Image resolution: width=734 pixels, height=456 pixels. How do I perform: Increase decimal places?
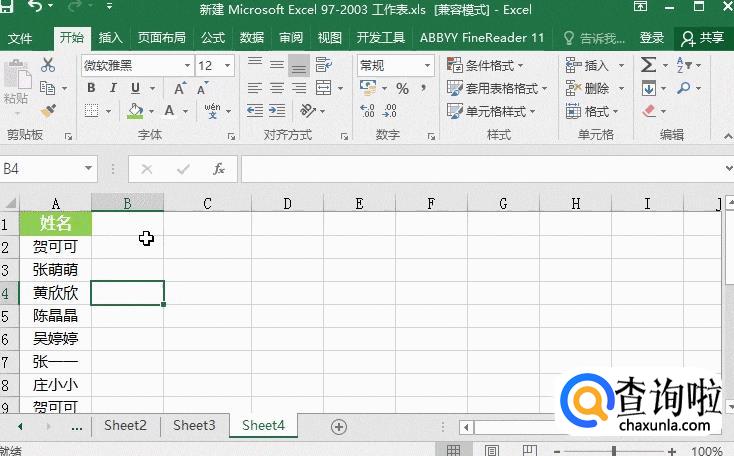pos(367,111)
